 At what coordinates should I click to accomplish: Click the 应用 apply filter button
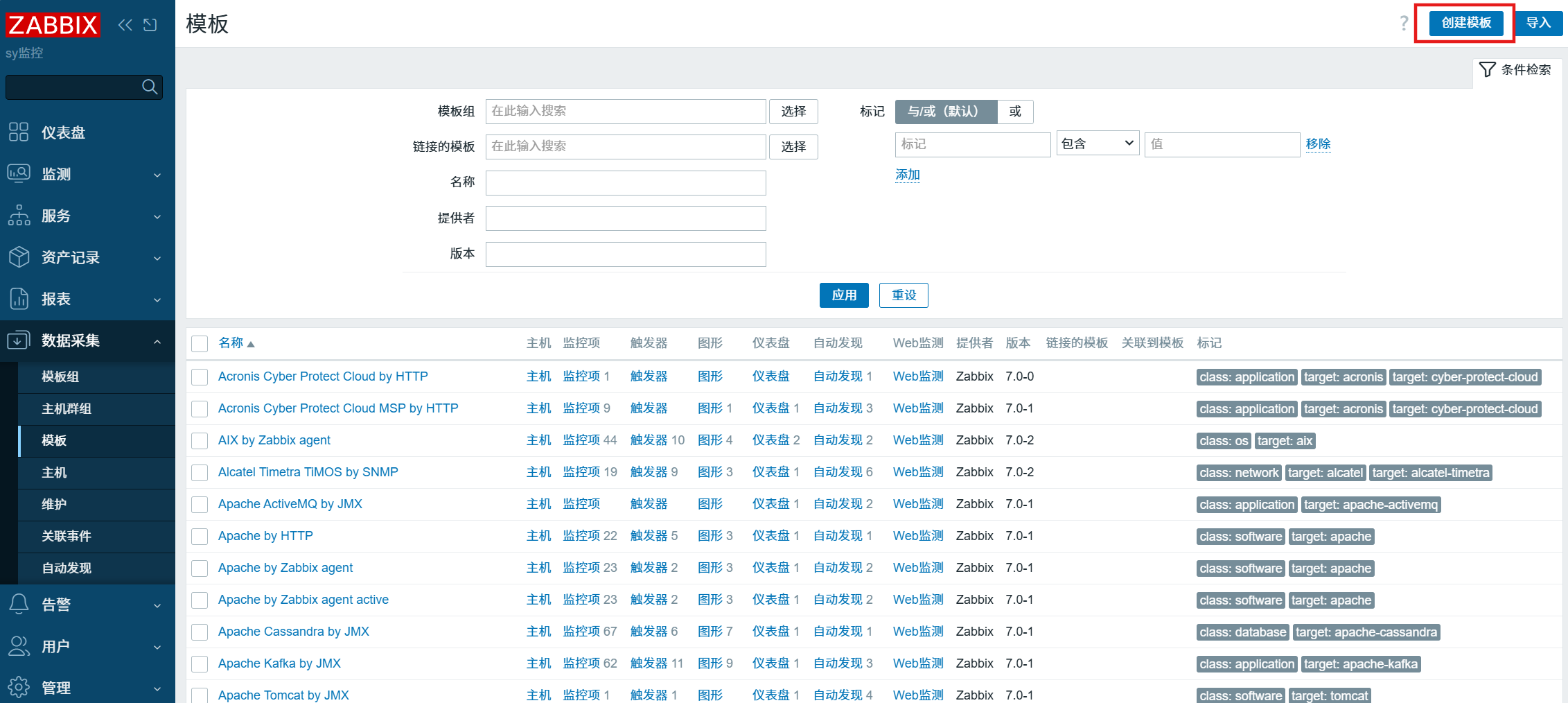844,295
